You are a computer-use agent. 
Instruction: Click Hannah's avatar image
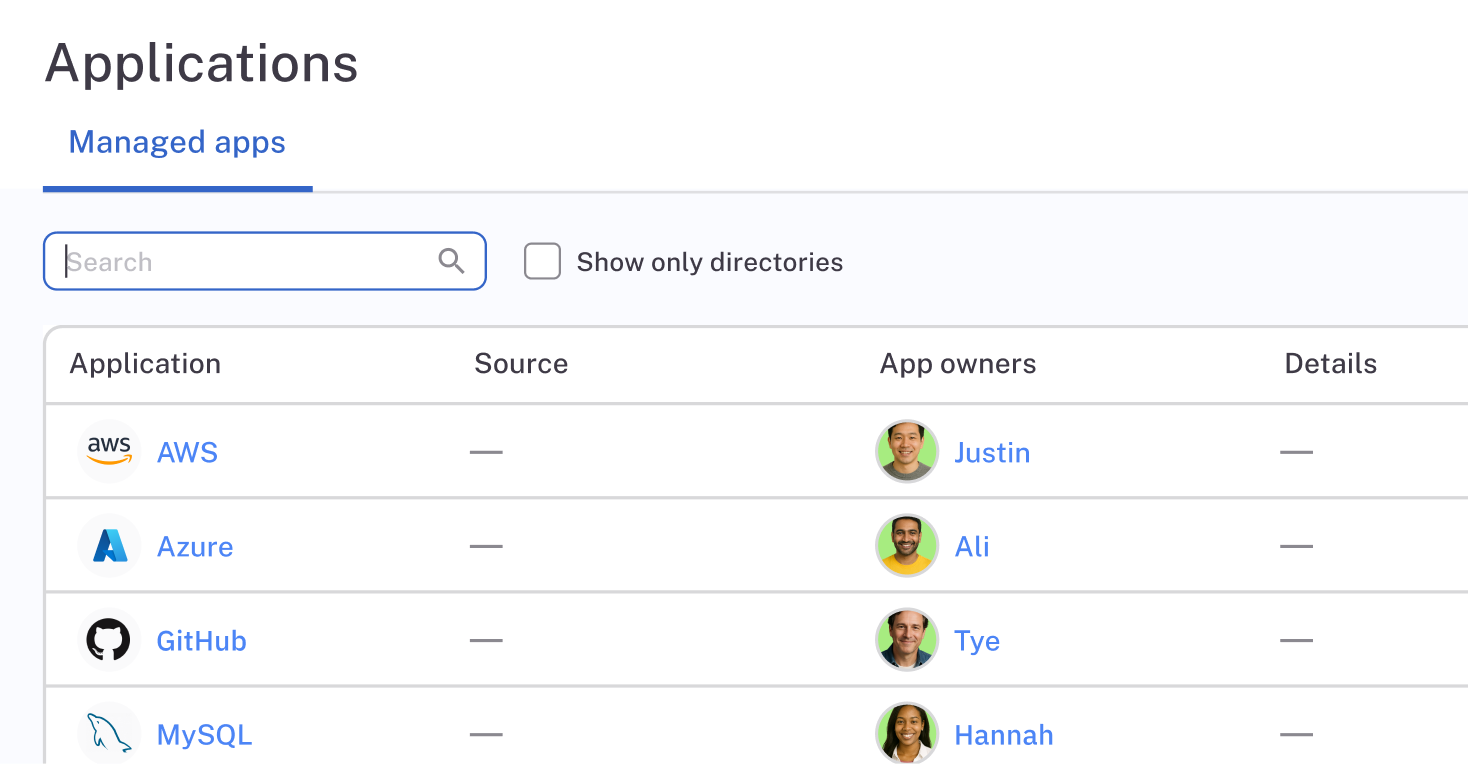coord(906,733)
